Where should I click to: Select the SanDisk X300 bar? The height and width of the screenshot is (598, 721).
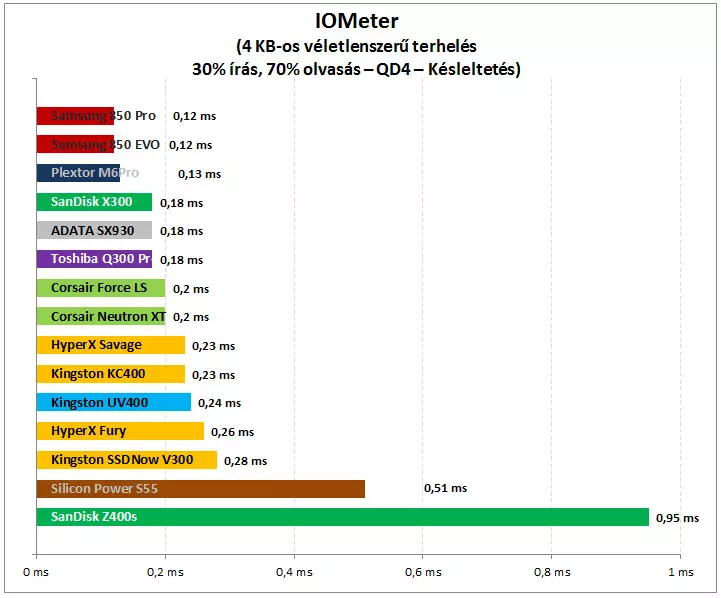click(x=94, y=202)
